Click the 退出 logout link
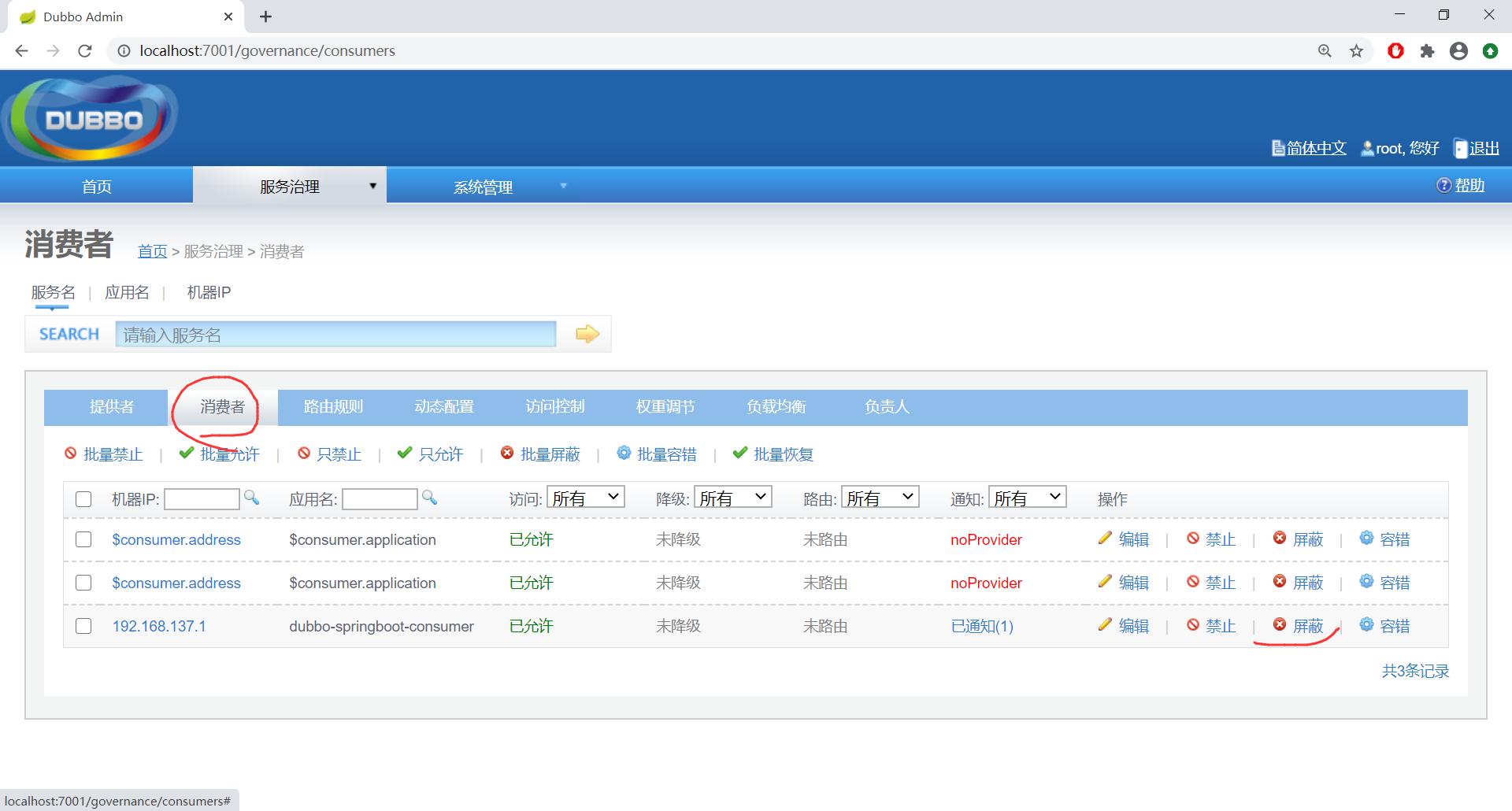 tap(1484, 149)
